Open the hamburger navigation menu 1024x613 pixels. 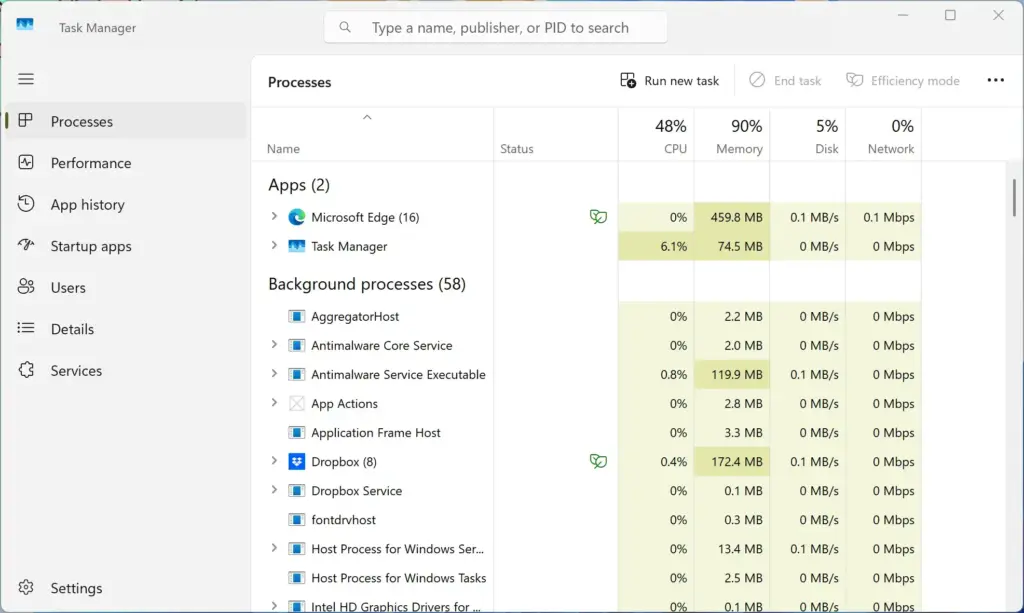pos(26,79)
